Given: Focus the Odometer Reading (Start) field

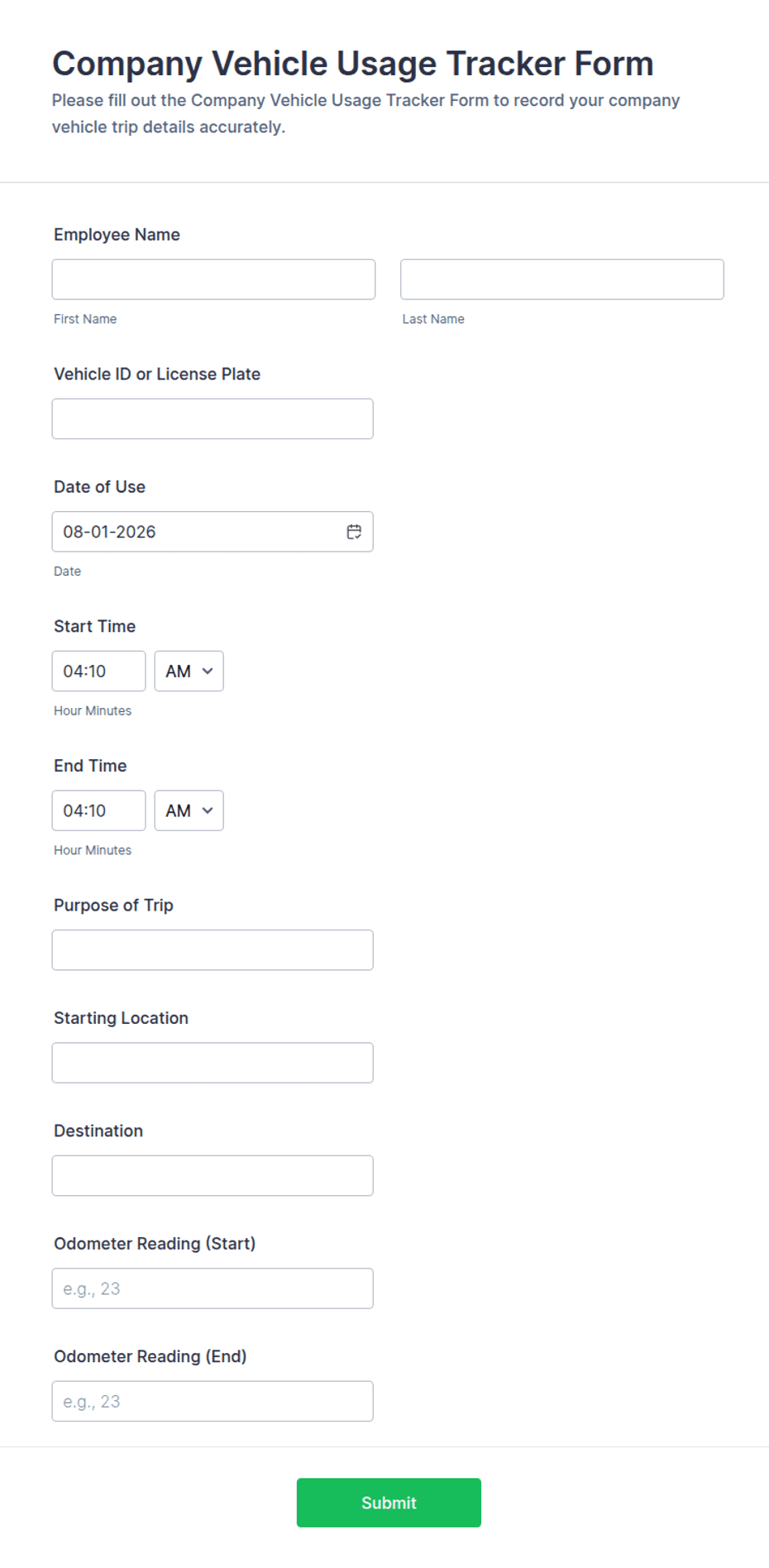Looking at the screenshot, I should (x=213, y=1288).
